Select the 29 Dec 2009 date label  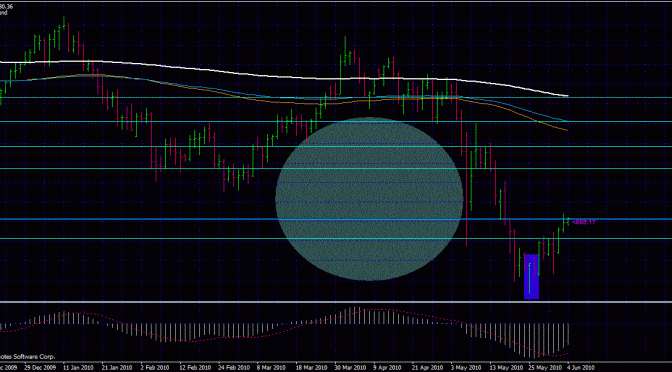(40, 368)
